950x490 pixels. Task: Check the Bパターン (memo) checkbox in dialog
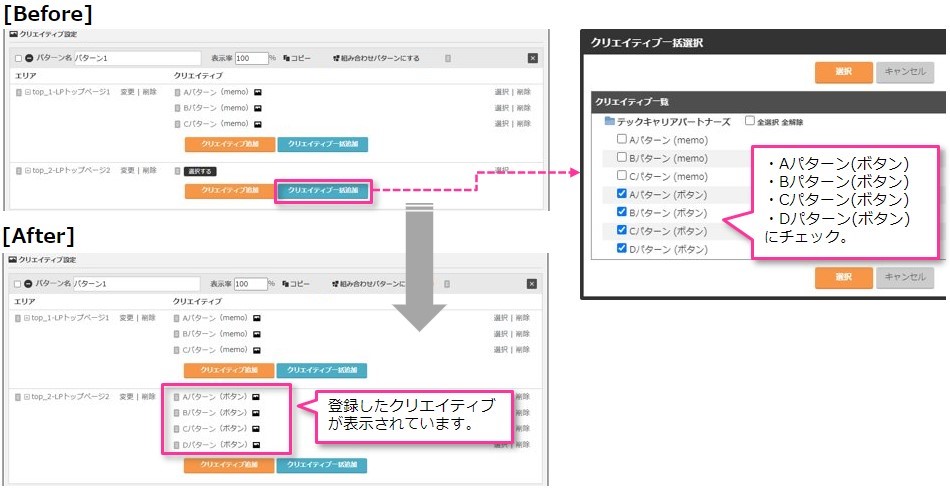click(622, 157)
